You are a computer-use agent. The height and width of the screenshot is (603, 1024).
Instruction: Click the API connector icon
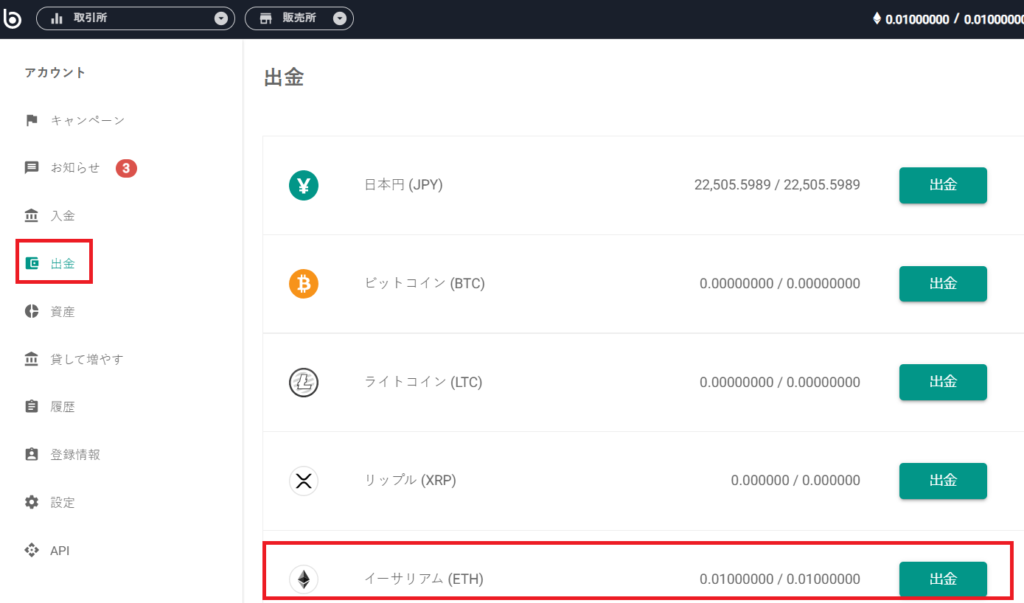31,550
